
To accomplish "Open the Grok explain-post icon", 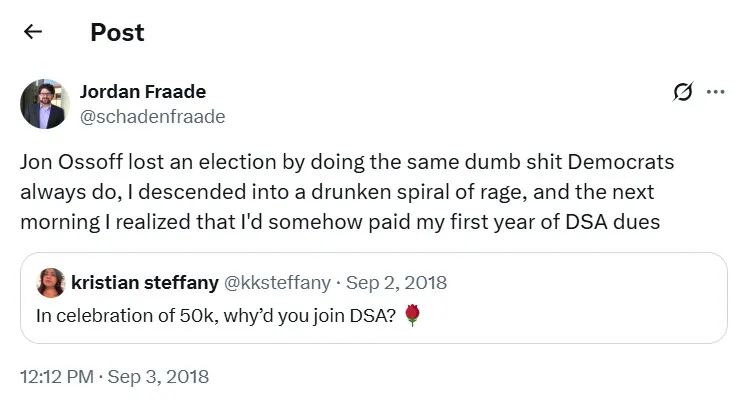I will [x=683, y=92].
